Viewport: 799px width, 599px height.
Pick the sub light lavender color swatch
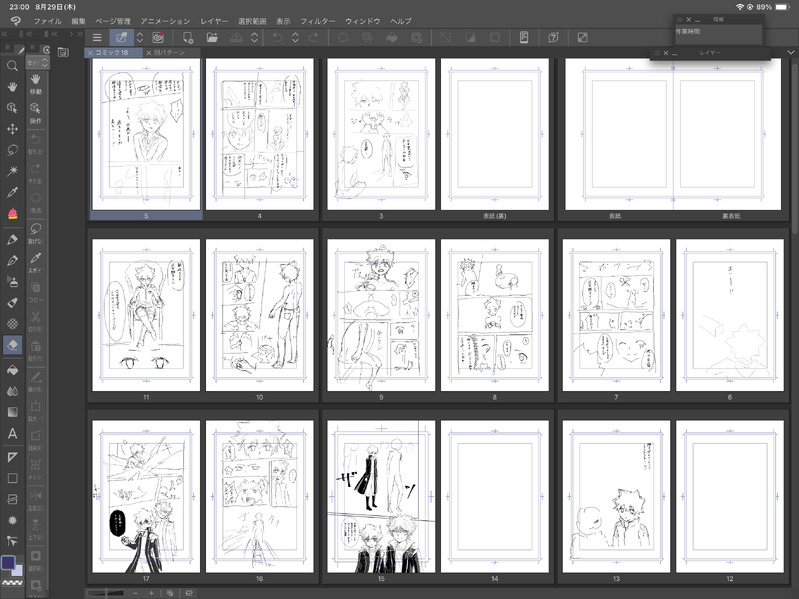[x=18, y=570]
